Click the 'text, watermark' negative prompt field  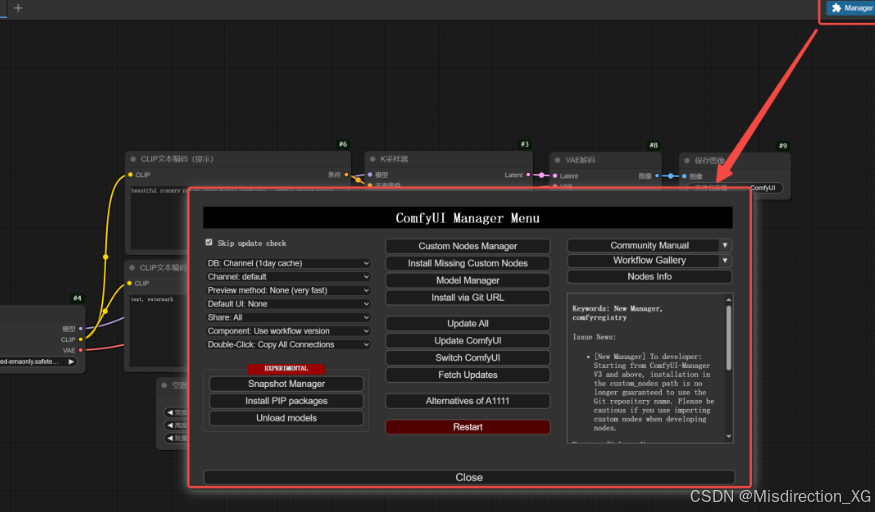158,331
